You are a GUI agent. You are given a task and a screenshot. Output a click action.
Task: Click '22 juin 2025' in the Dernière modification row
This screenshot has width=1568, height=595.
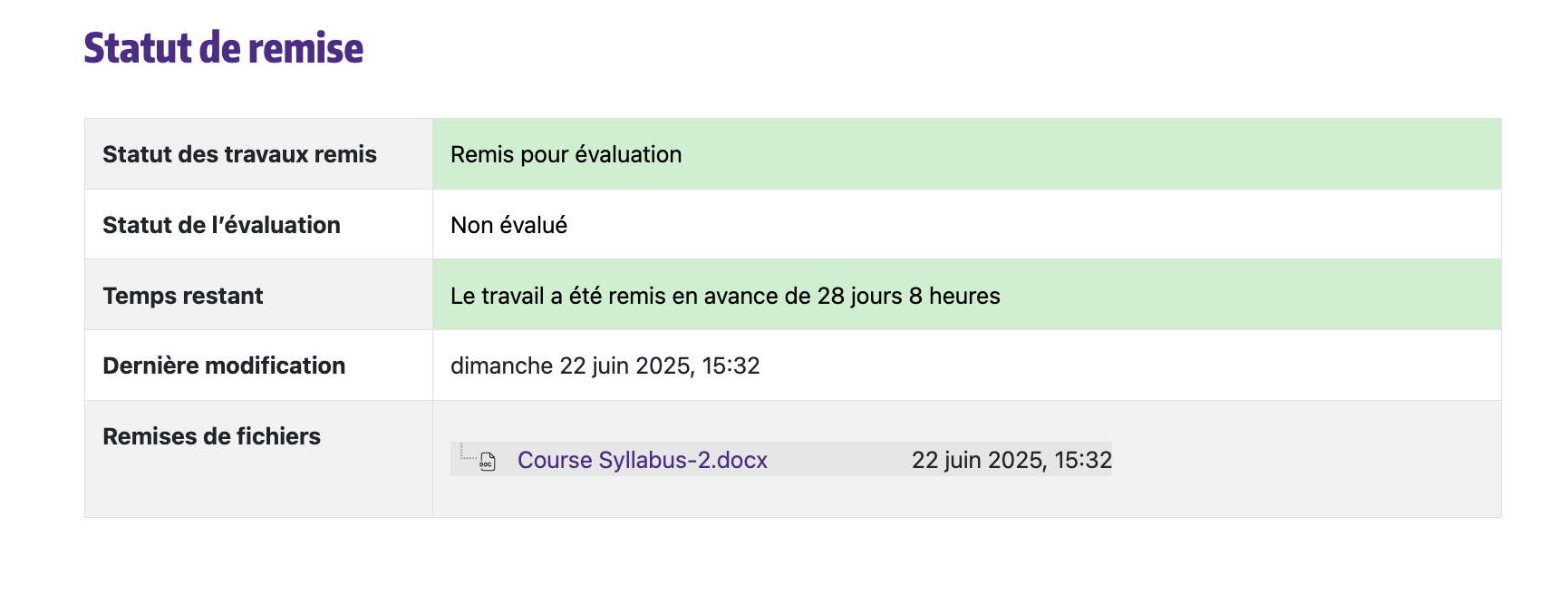click(625, 366)
